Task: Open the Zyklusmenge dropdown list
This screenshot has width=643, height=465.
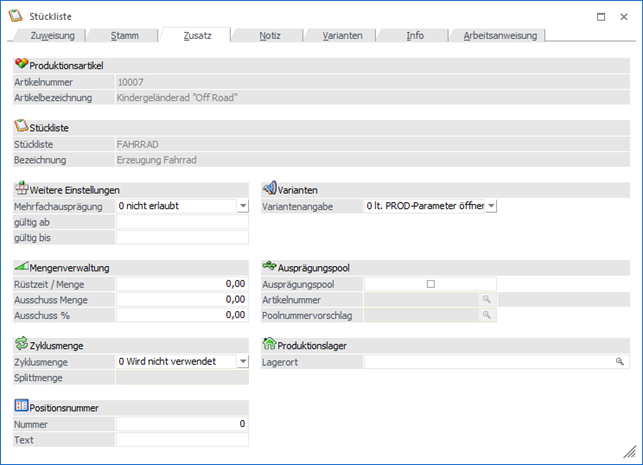Action: pyautogui.click(x=243, y=361)
